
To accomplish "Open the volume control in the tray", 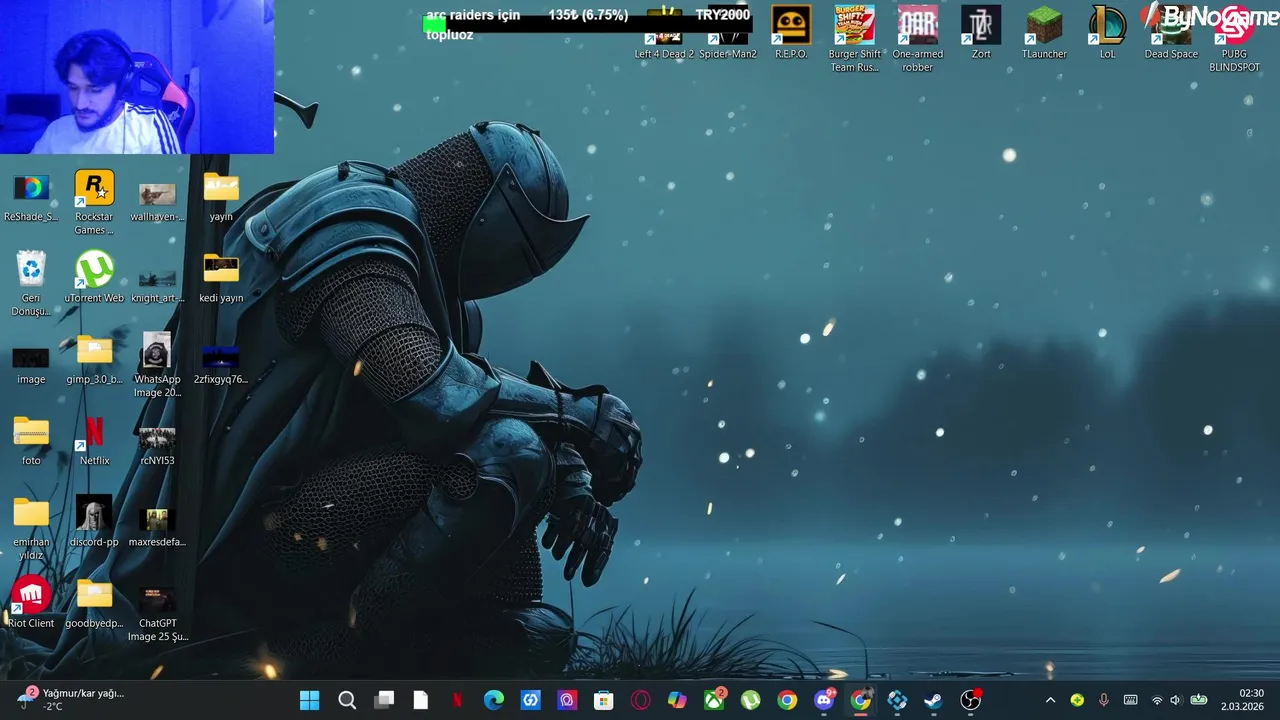I will pos(1176,700).
